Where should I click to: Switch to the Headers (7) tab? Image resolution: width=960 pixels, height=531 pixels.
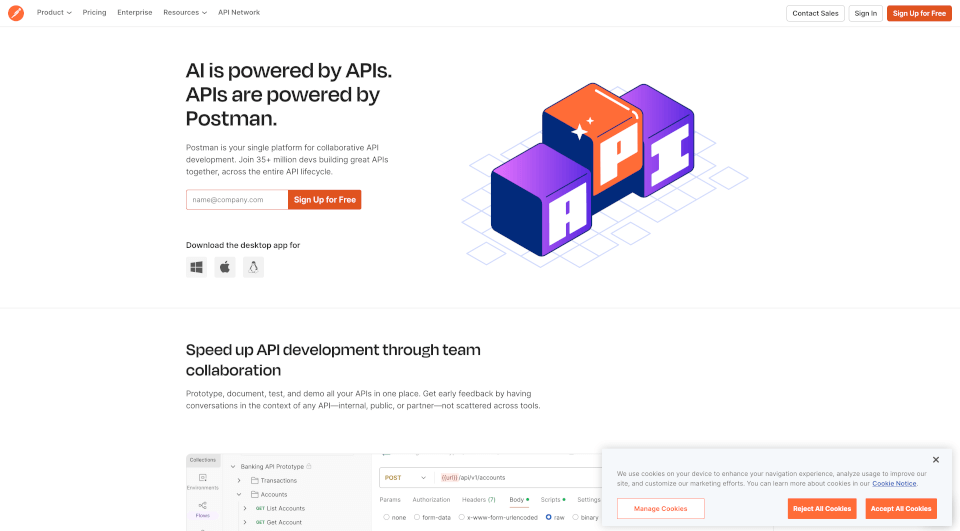[x=479, y=500]
